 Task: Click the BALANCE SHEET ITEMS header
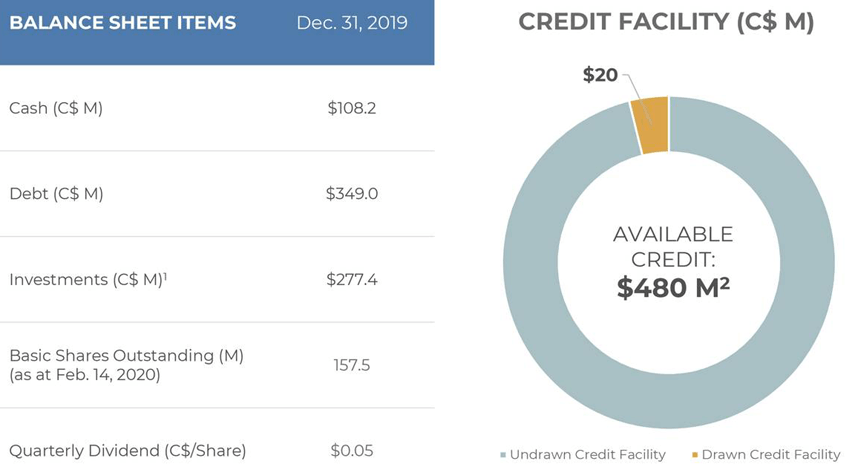[x=123, y=23]
